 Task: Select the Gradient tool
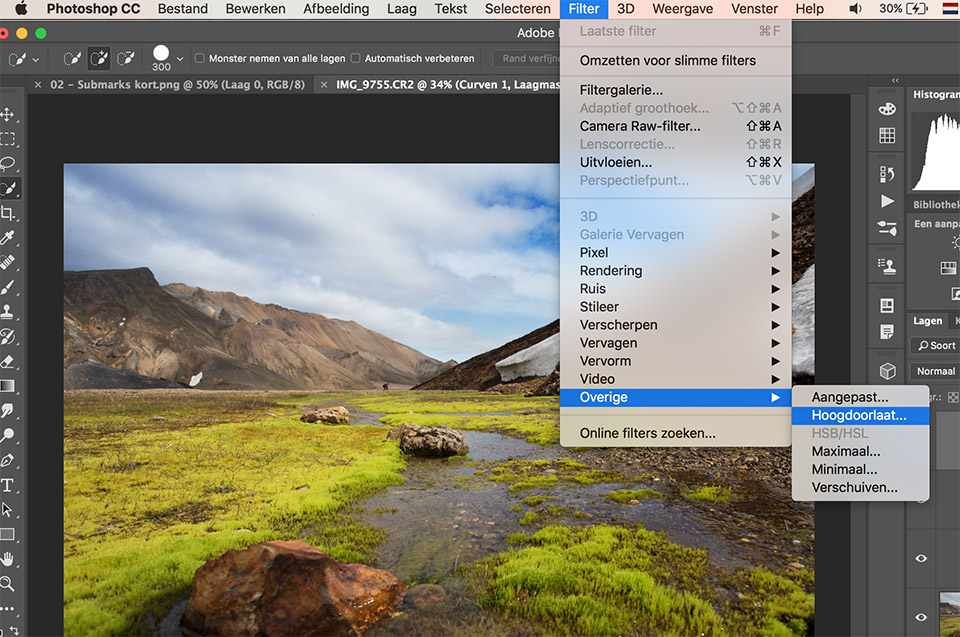[x=7, y=386]
